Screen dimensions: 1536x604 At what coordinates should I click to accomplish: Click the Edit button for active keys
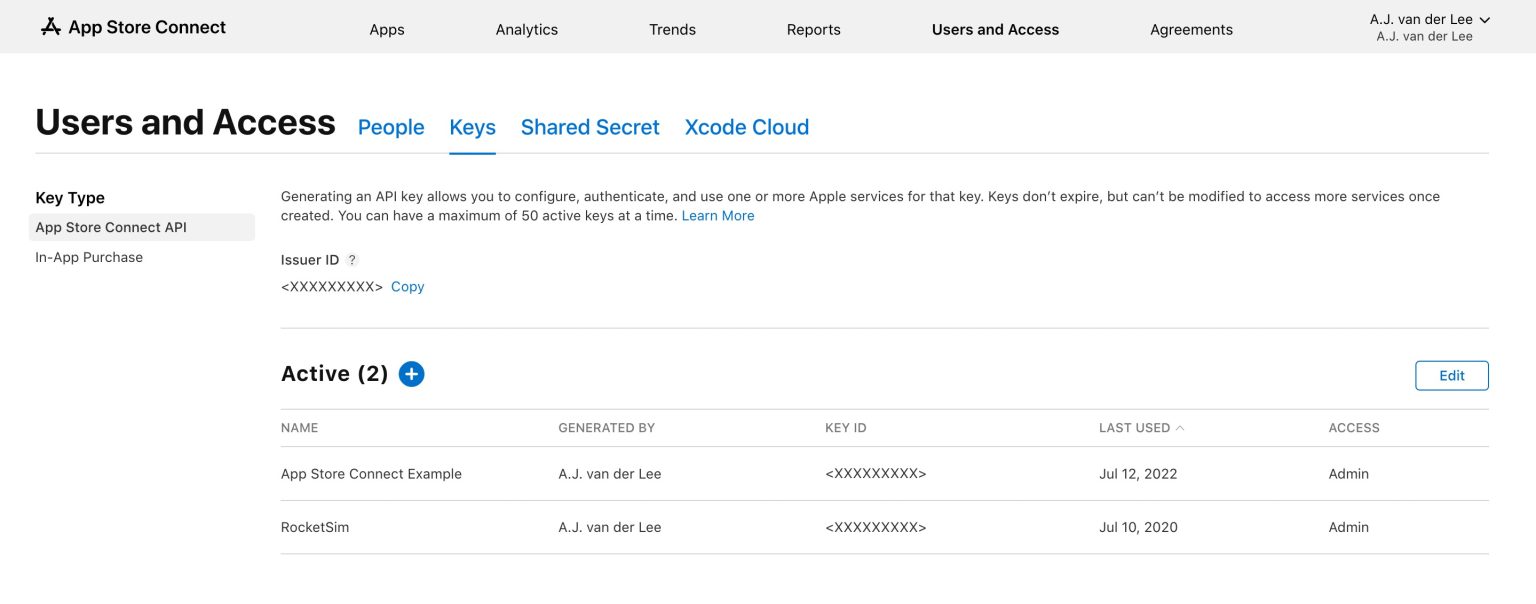pyautogui.click(x=1451, y=376)
